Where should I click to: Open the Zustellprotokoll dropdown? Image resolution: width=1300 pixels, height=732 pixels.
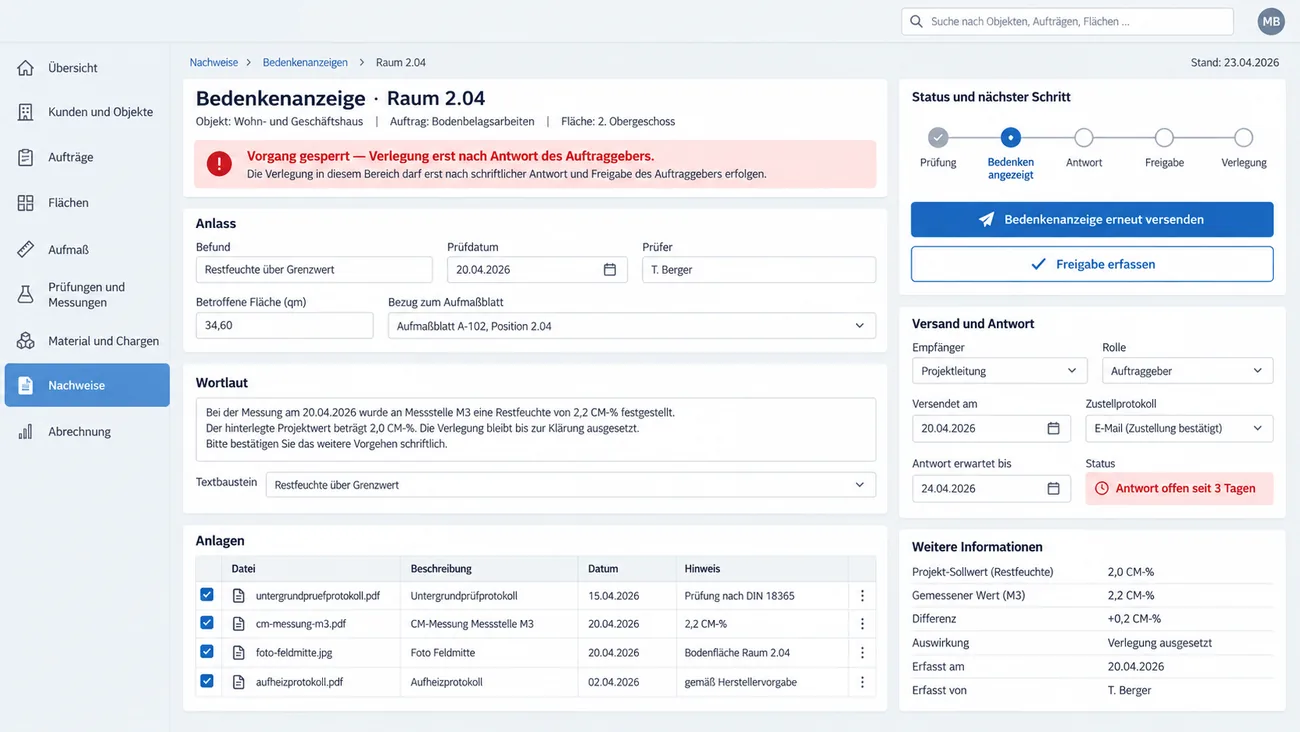point(1179,428)
